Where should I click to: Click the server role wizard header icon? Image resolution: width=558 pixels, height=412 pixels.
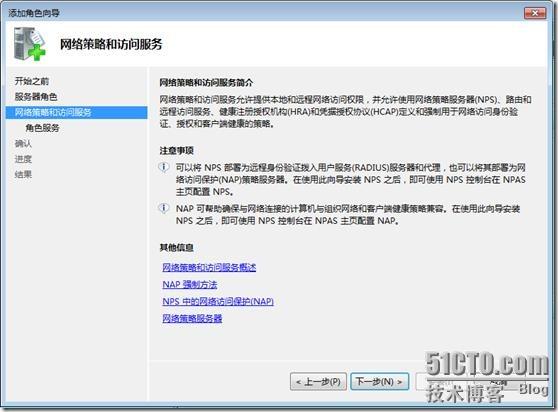(30, 44)
